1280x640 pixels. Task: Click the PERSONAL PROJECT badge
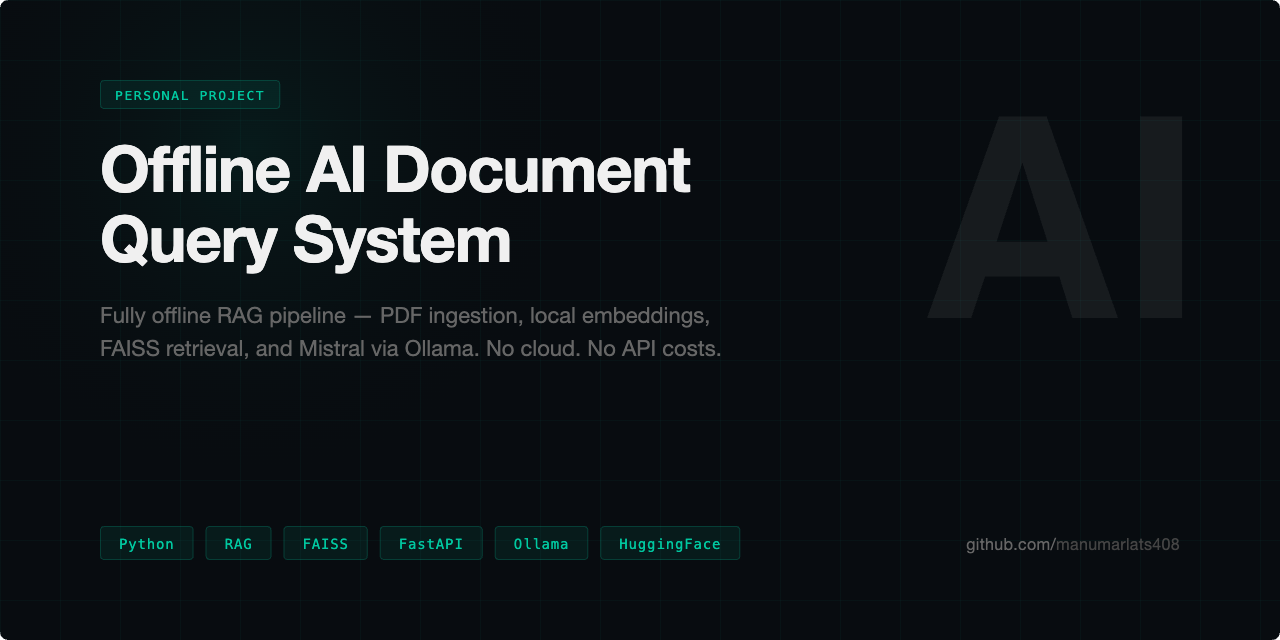tap(190, 95)
